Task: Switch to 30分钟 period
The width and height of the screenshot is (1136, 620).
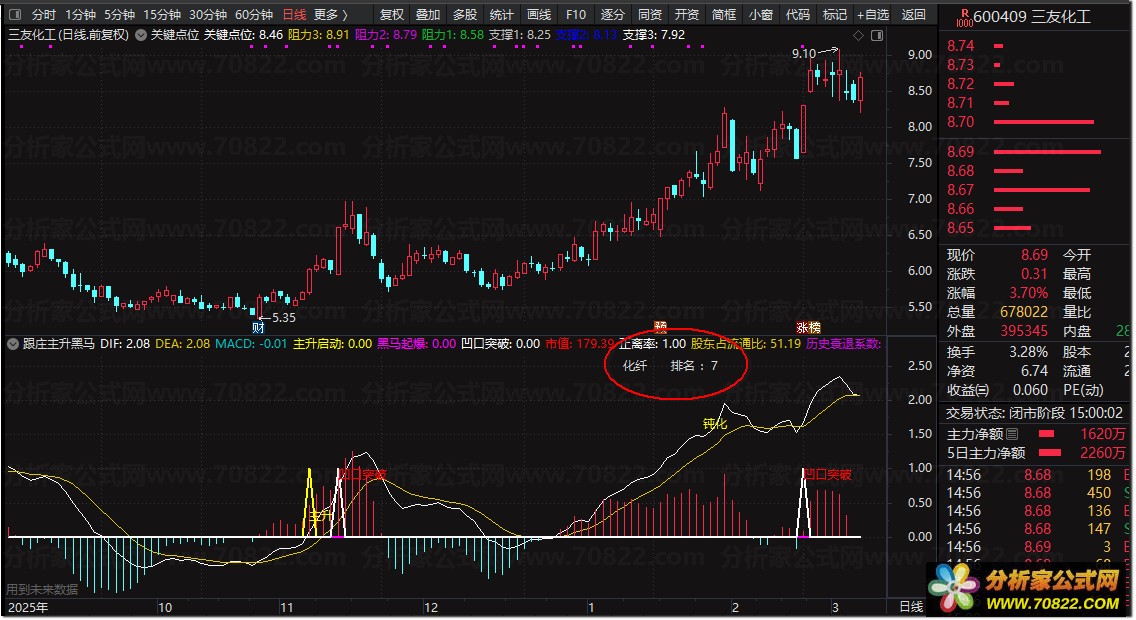Action: coord(208,14)
